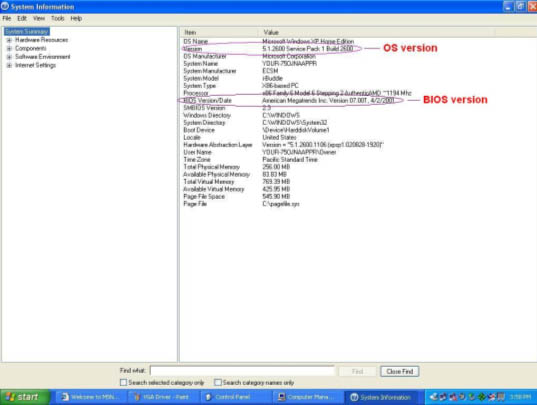Click the Close Find button
537x405 pixels.
(399, 371)
